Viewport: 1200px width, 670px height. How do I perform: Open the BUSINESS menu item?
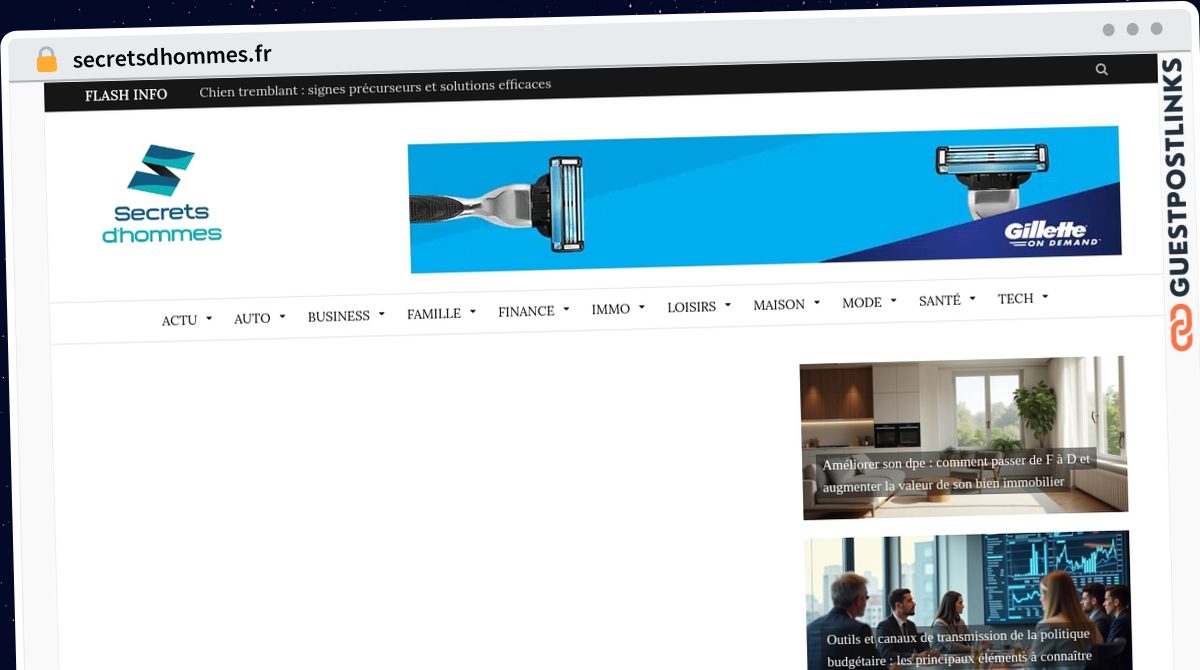click(338, 316)
